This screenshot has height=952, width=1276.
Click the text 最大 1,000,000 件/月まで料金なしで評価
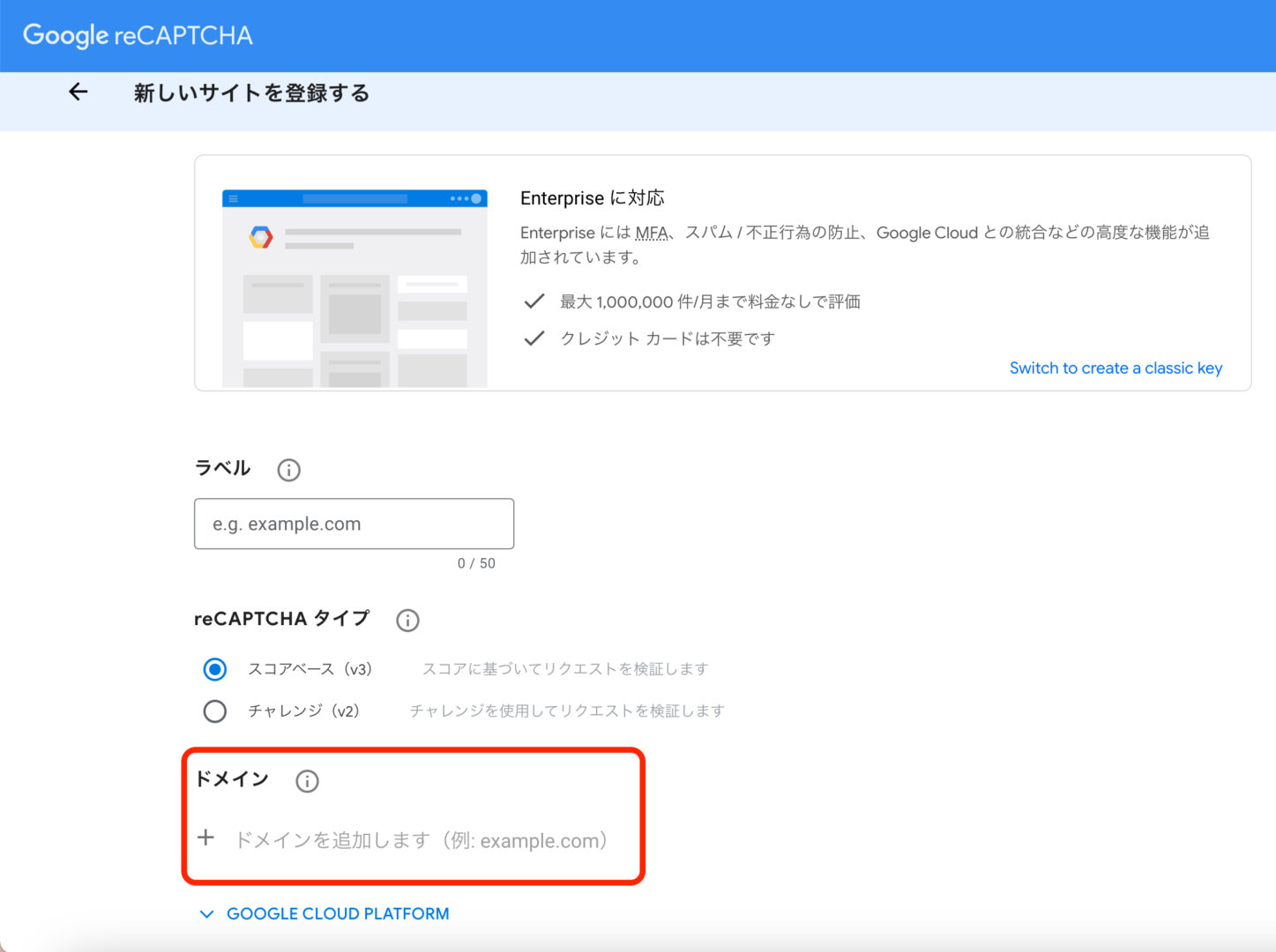pos(710,301)
